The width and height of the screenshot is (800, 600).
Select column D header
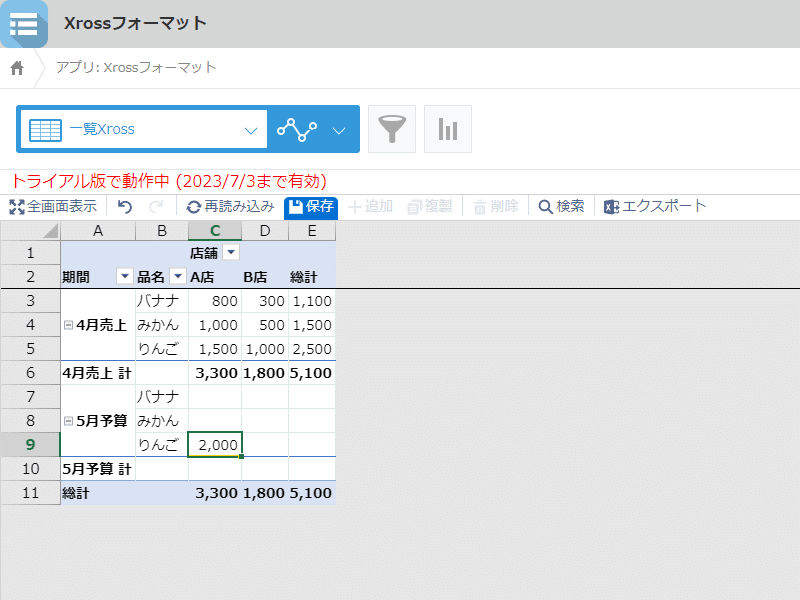(x=265, y=231)
